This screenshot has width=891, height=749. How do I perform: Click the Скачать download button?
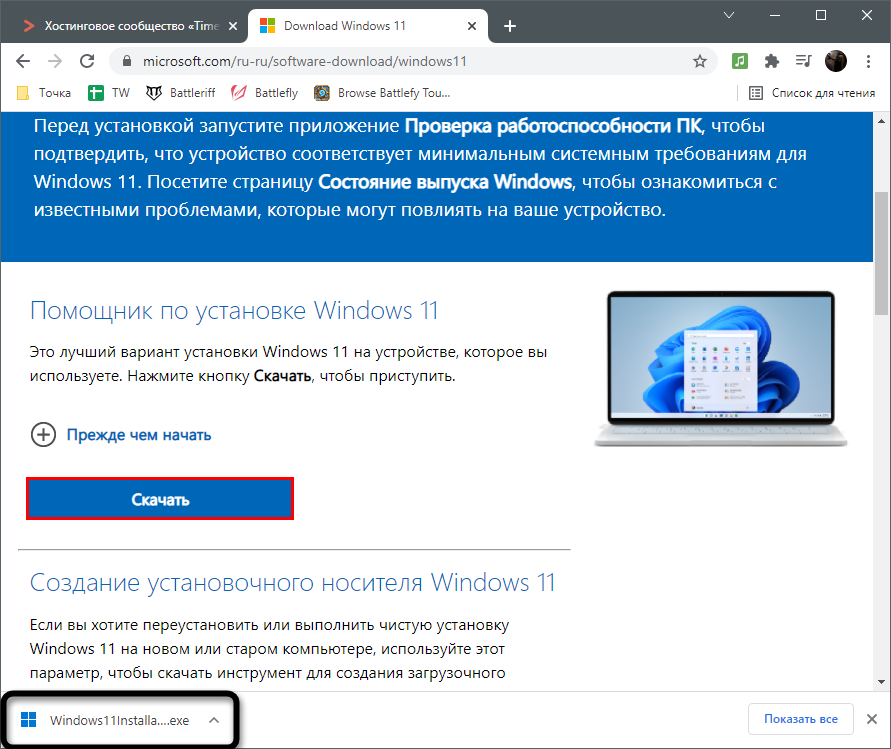[x=160, y=498]
